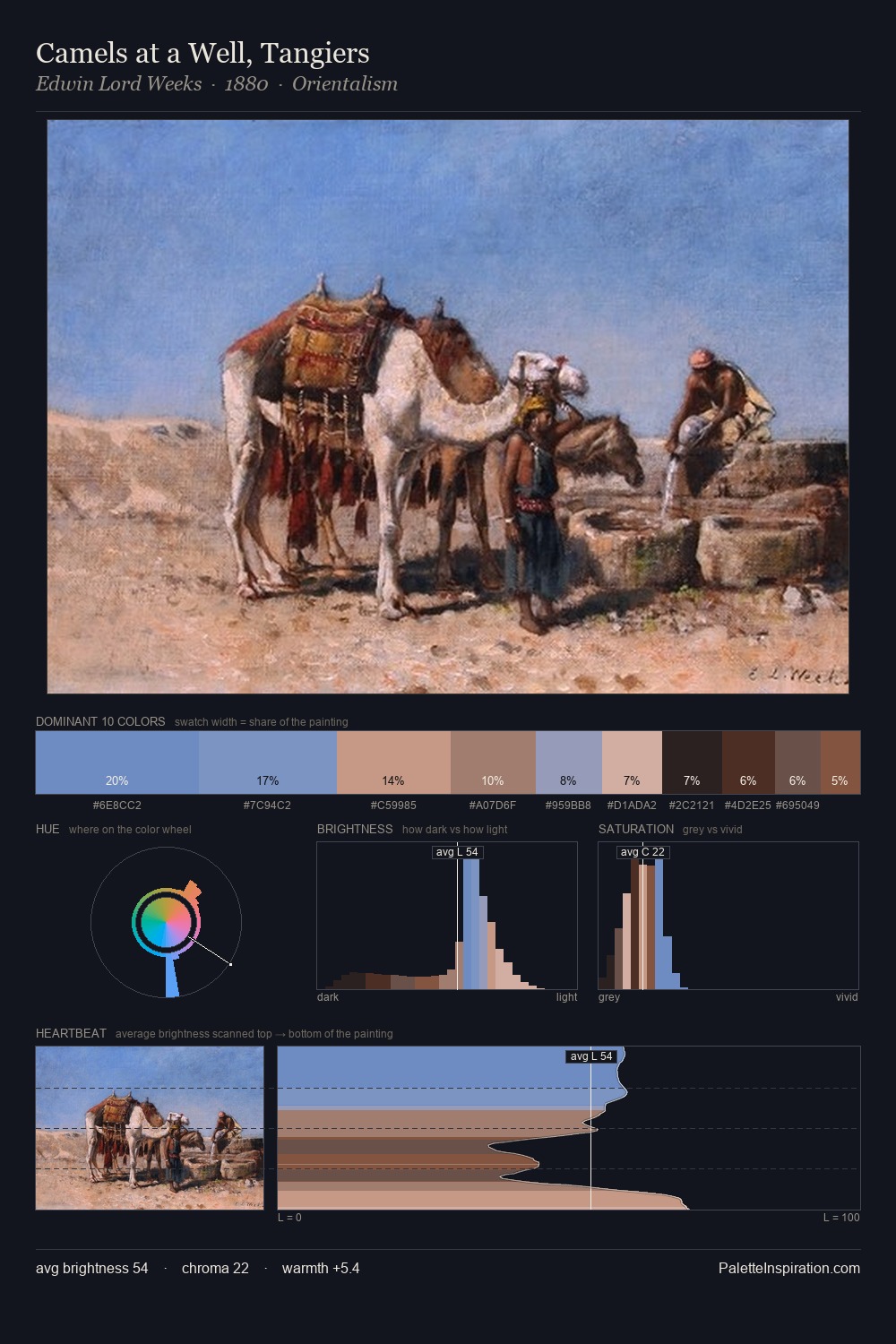Click the hex code #D1ADA2
The height and width of the screenshot is (1344, 896).
point(632,806)
